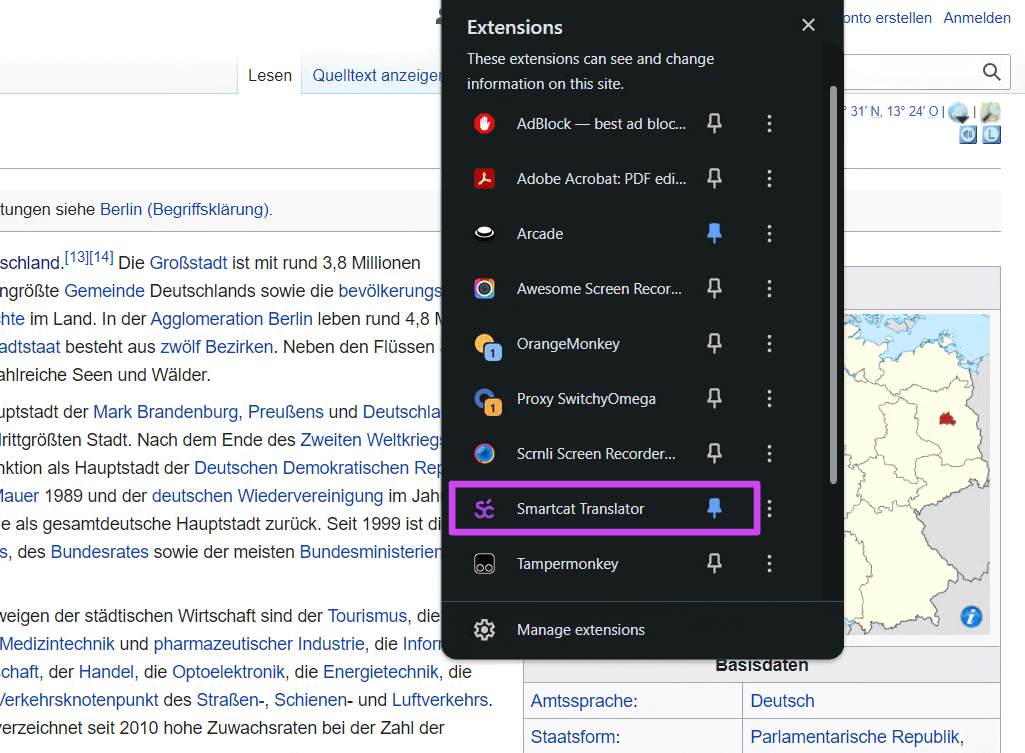Click the Wikipedia search magnifier icon
Viewport: 1025px width, 753px height.
click(x=992, y=72)
